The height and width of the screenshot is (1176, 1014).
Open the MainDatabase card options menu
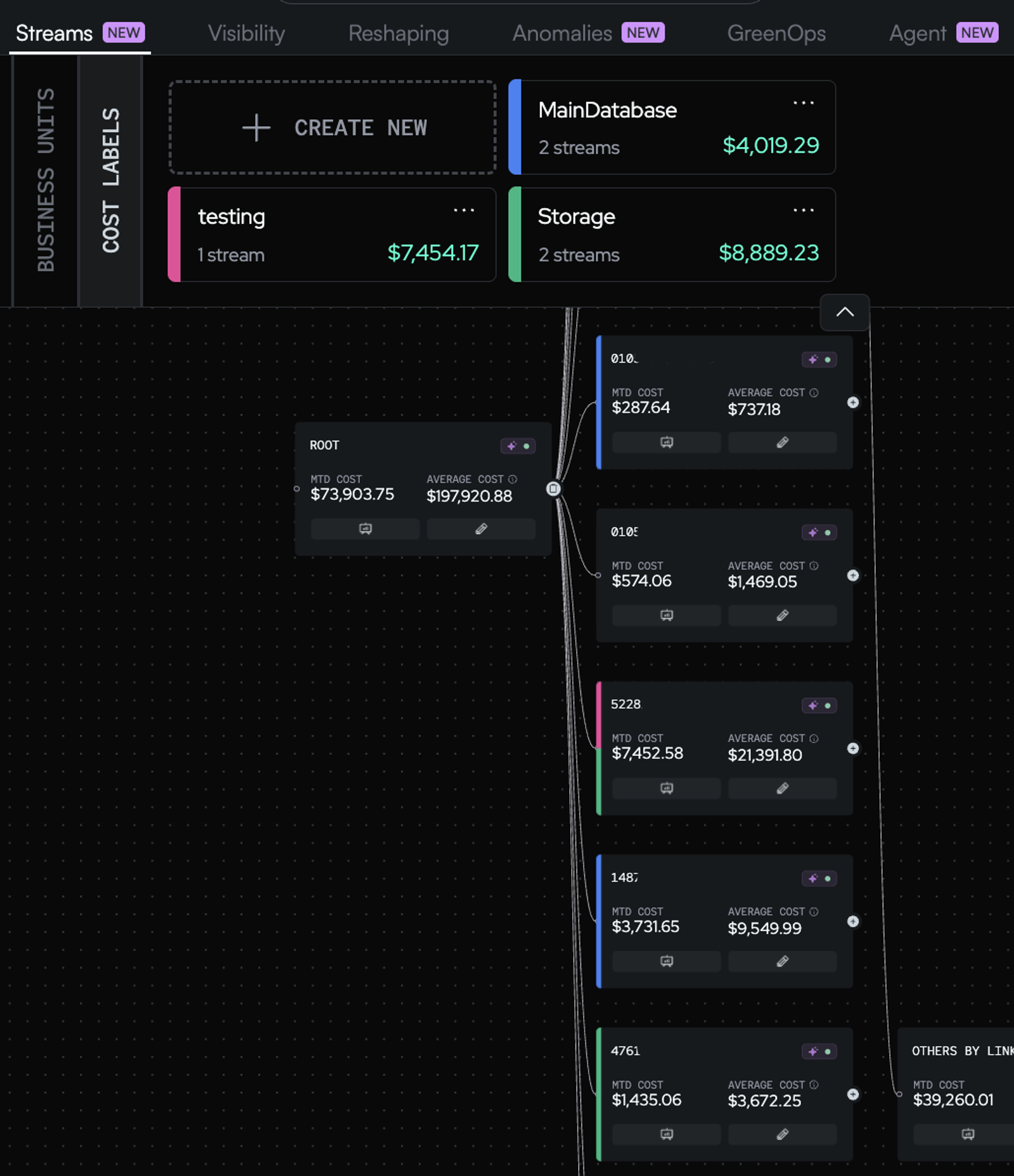(x=804, y=103)
